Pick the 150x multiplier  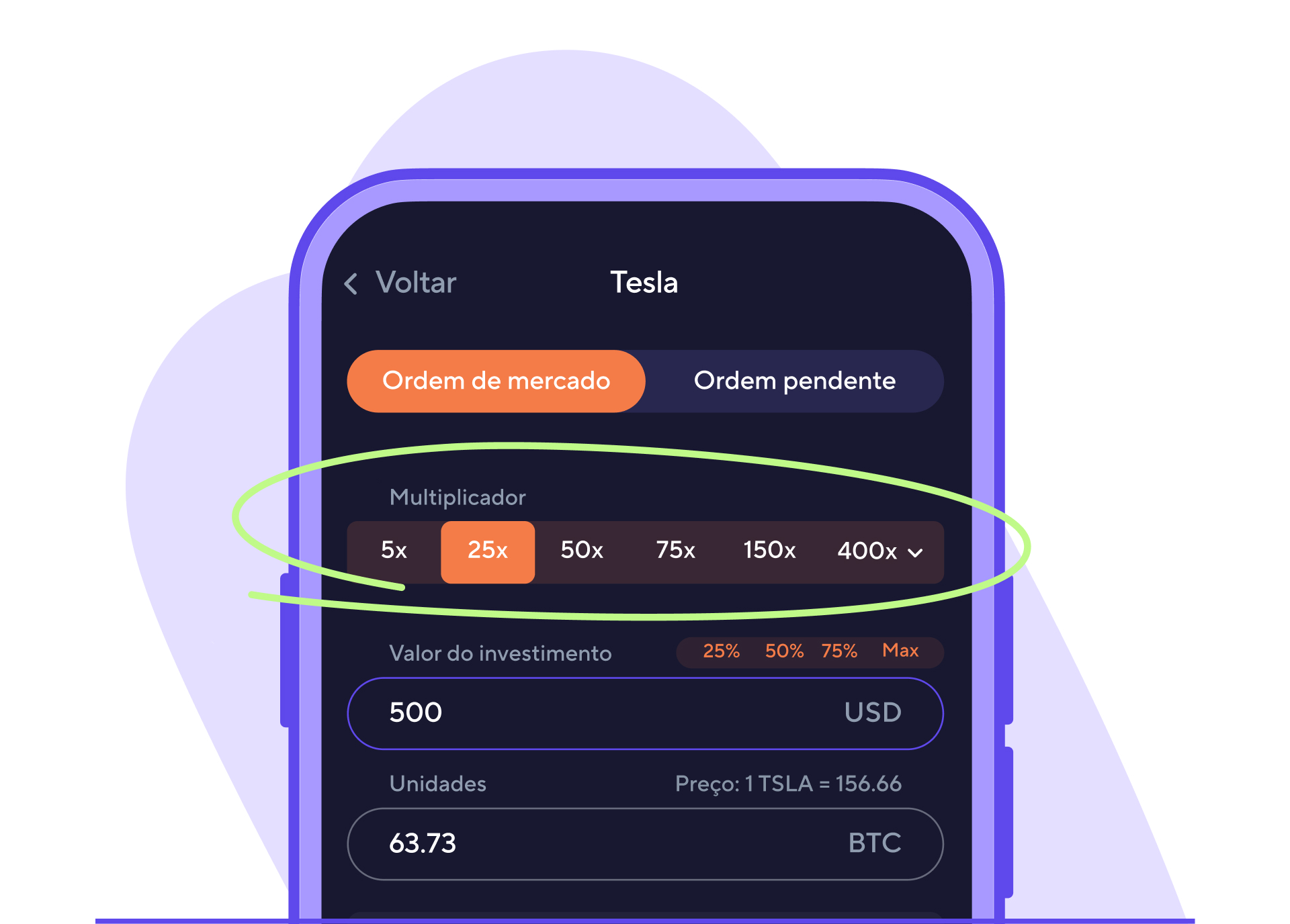click(x=769, y=551)
